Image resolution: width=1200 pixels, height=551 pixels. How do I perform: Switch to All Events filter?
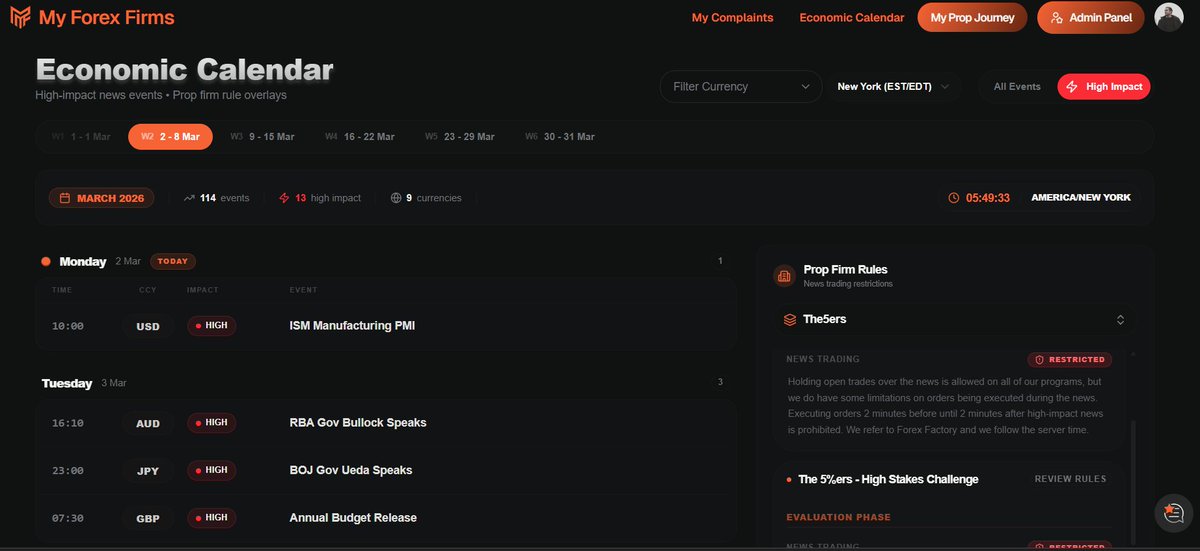pyautogui.click(x=1017, y=86)
